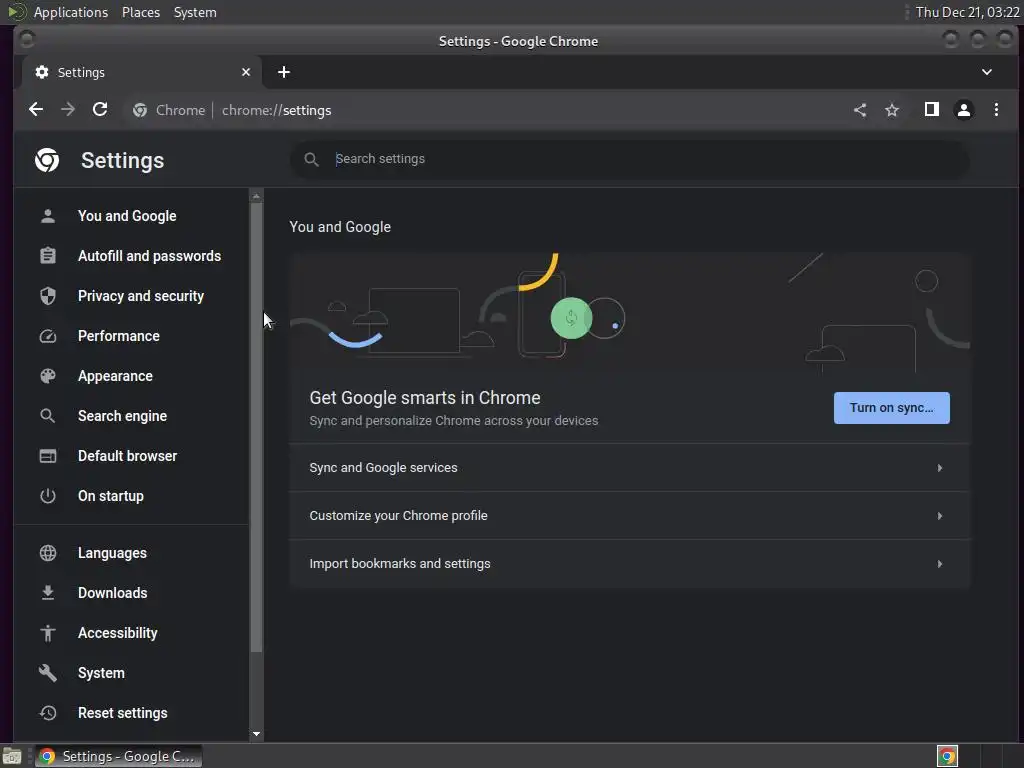1024x768 pixels.
Task: Click the Privacy and security shield icon
Action: (48, 296)
